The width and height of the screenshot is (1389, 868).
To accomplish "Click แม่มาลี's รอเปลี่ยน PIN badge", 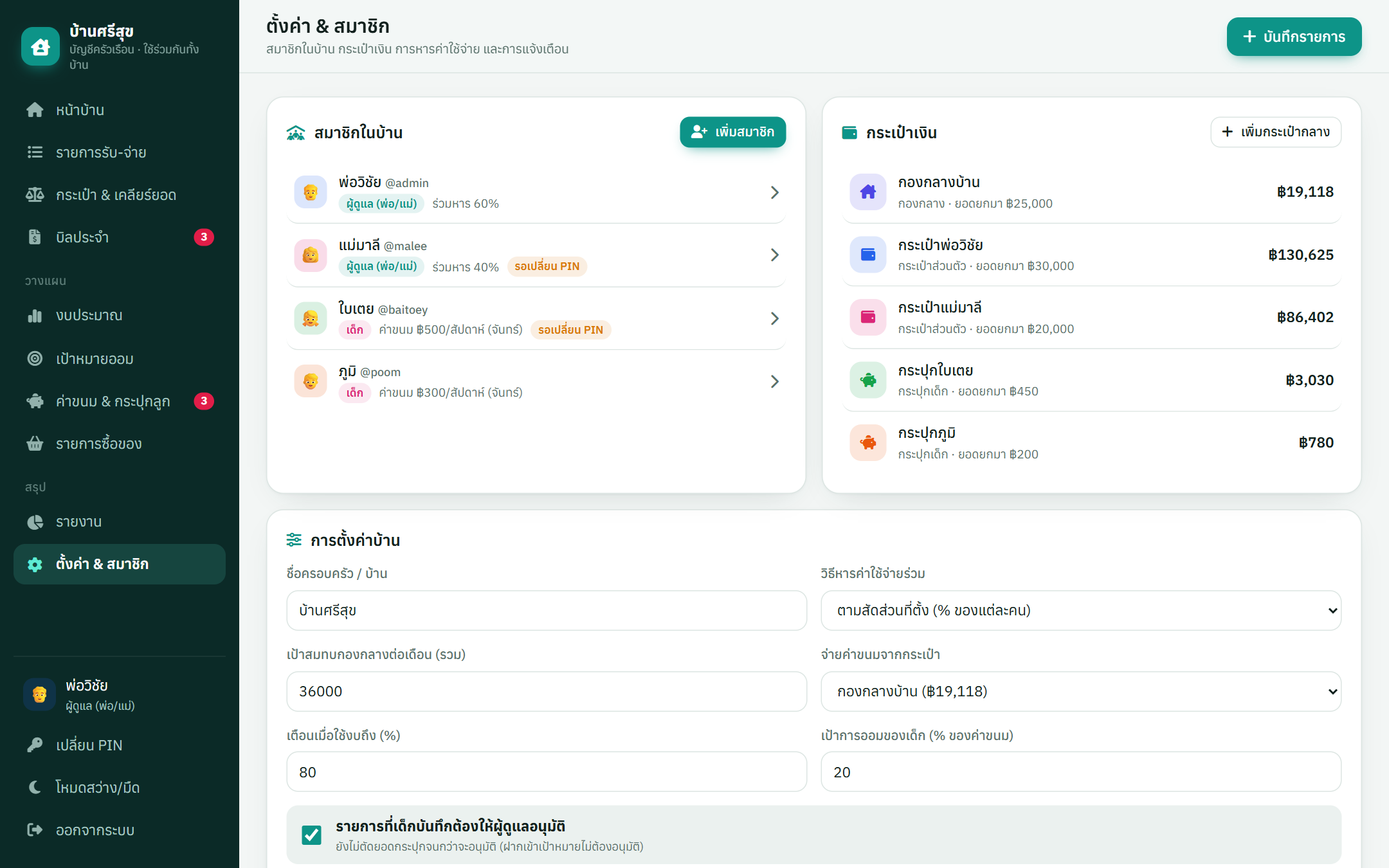I will (x=547, y=266).
